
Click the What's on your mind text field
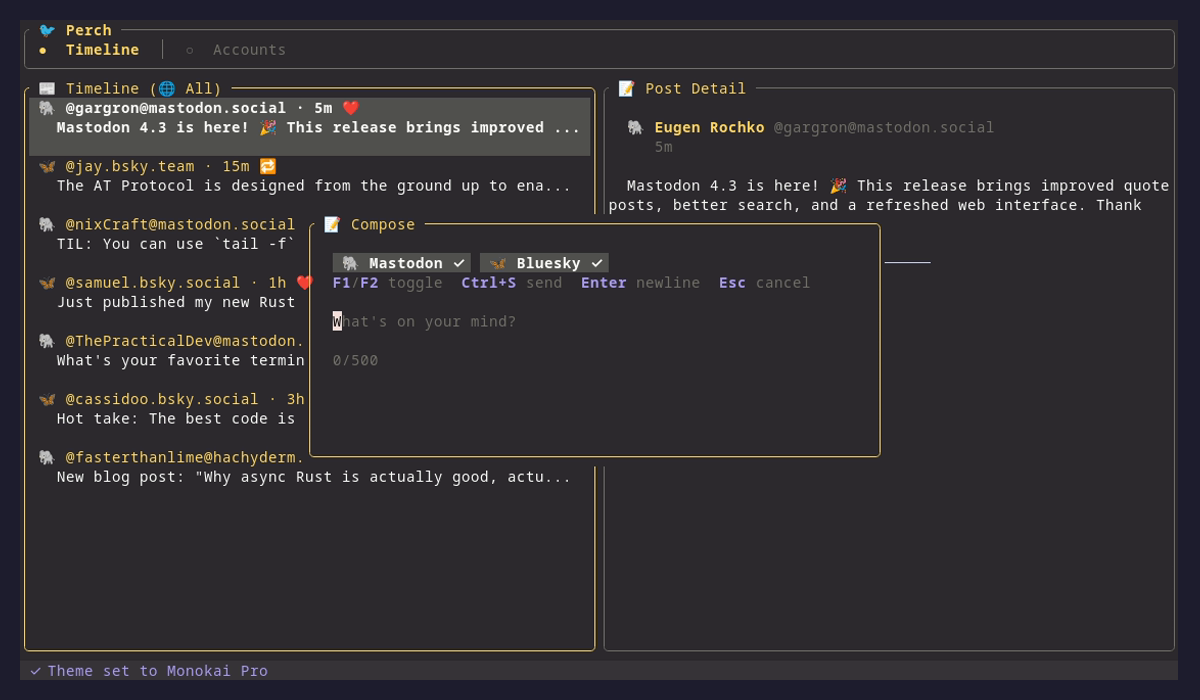pos(425,320)
